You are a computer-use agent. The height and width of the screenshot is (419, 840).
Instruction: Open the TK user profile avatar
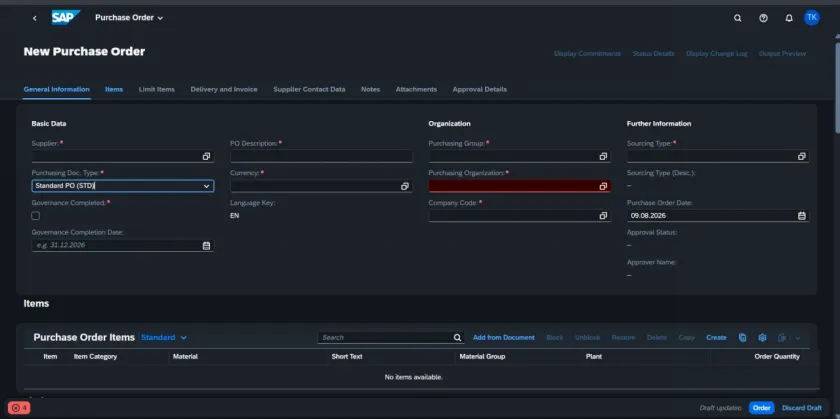pyautogui.click(x=812, y=18)
